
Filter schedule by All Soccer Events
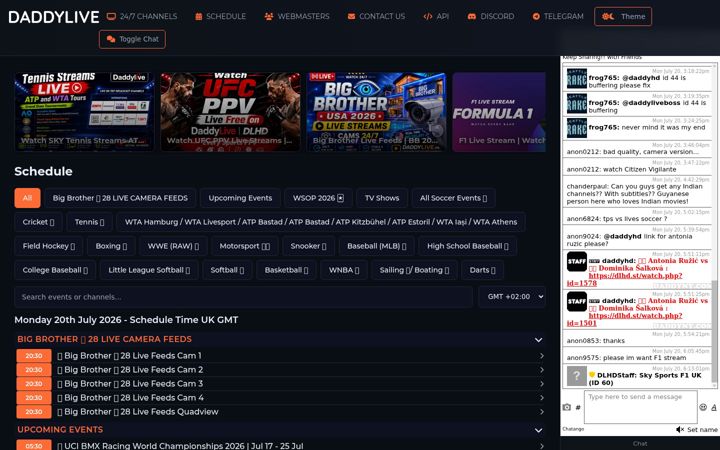(453, 198)
